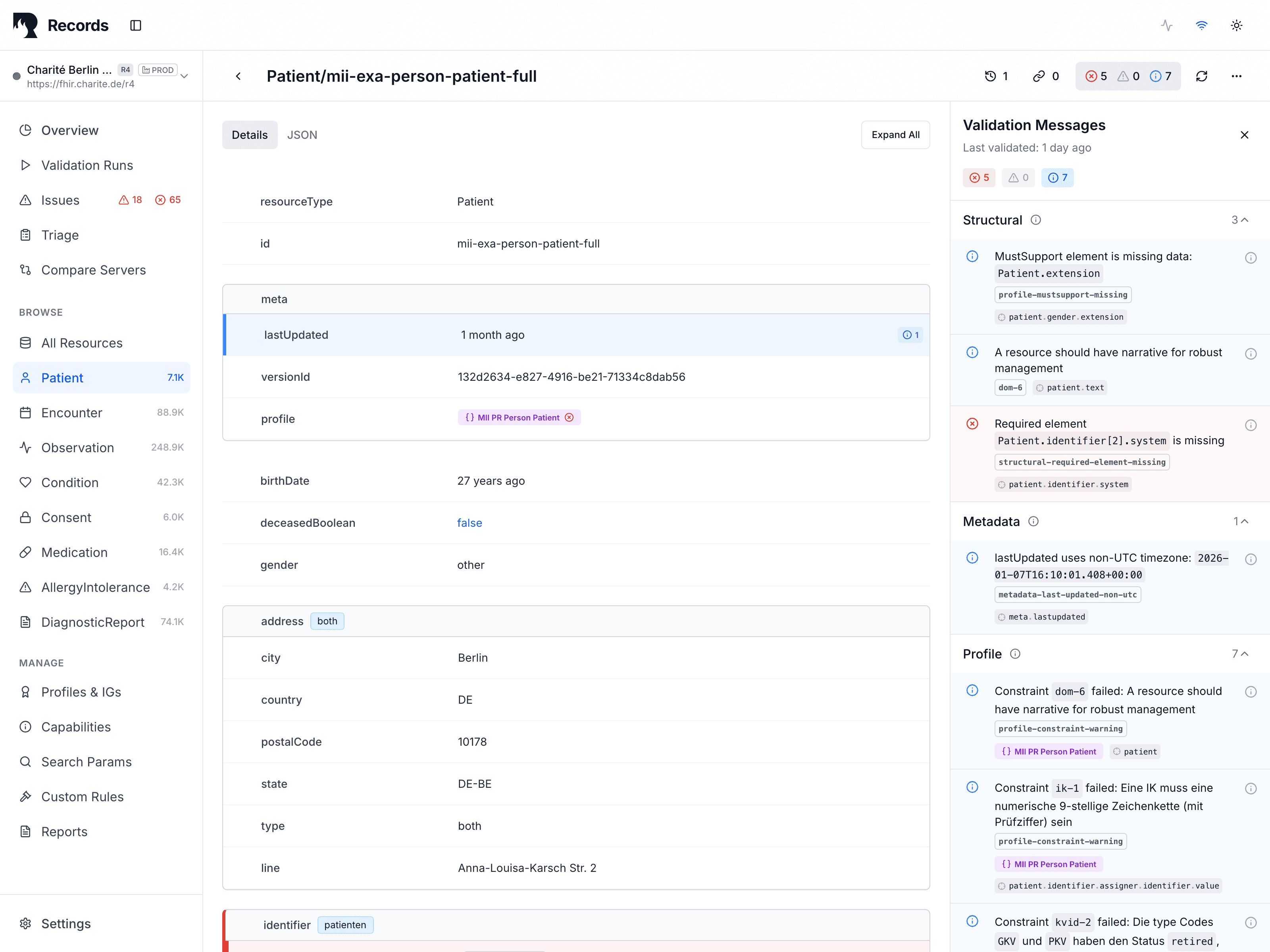Image resolution: width=1270 pixels, height=952 pixels.
Task: Toggle the sidebar panel icon
Action: [x=135, y=25]
